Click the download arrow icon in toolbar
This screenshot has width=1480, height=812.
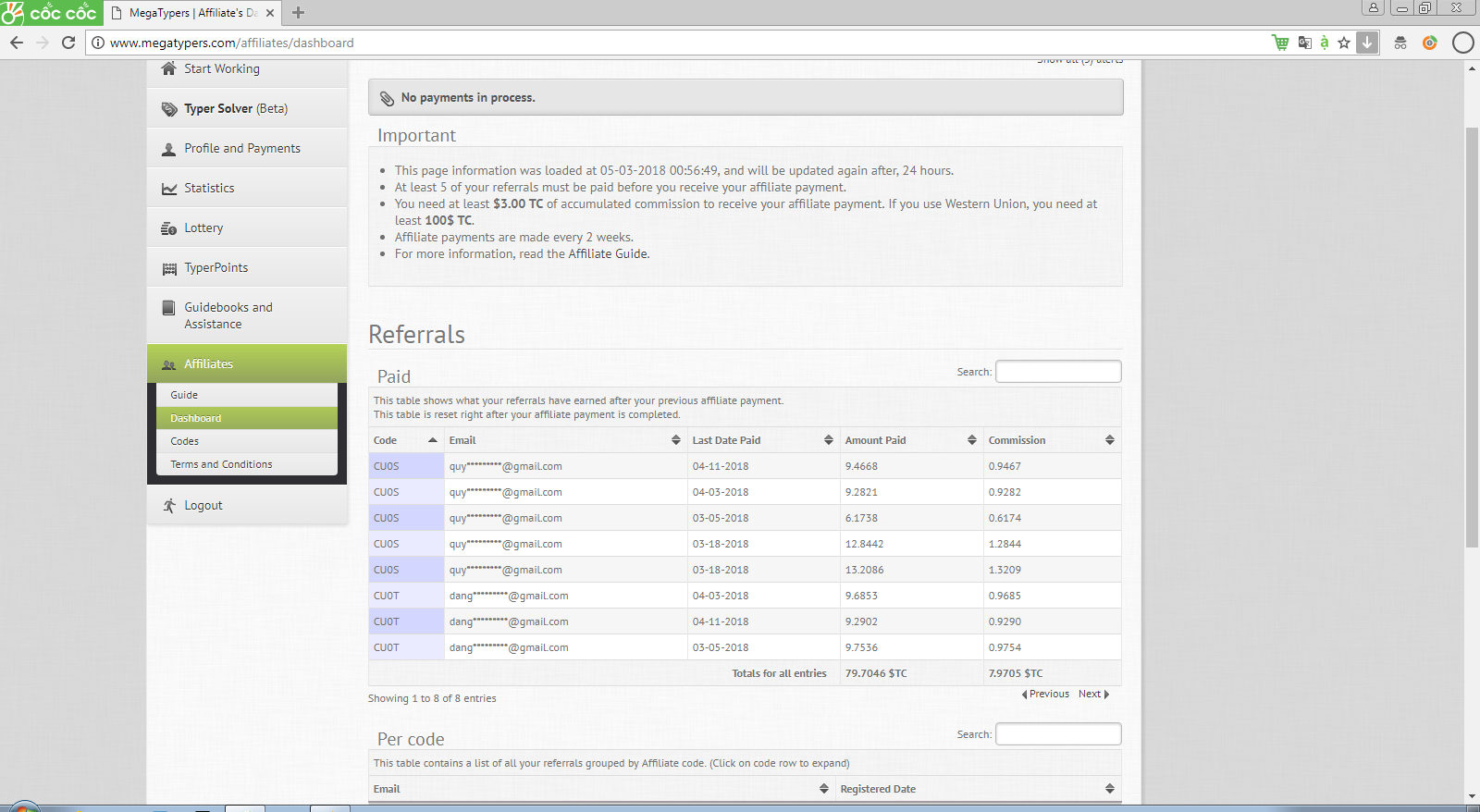click(x=1367, y=43)
